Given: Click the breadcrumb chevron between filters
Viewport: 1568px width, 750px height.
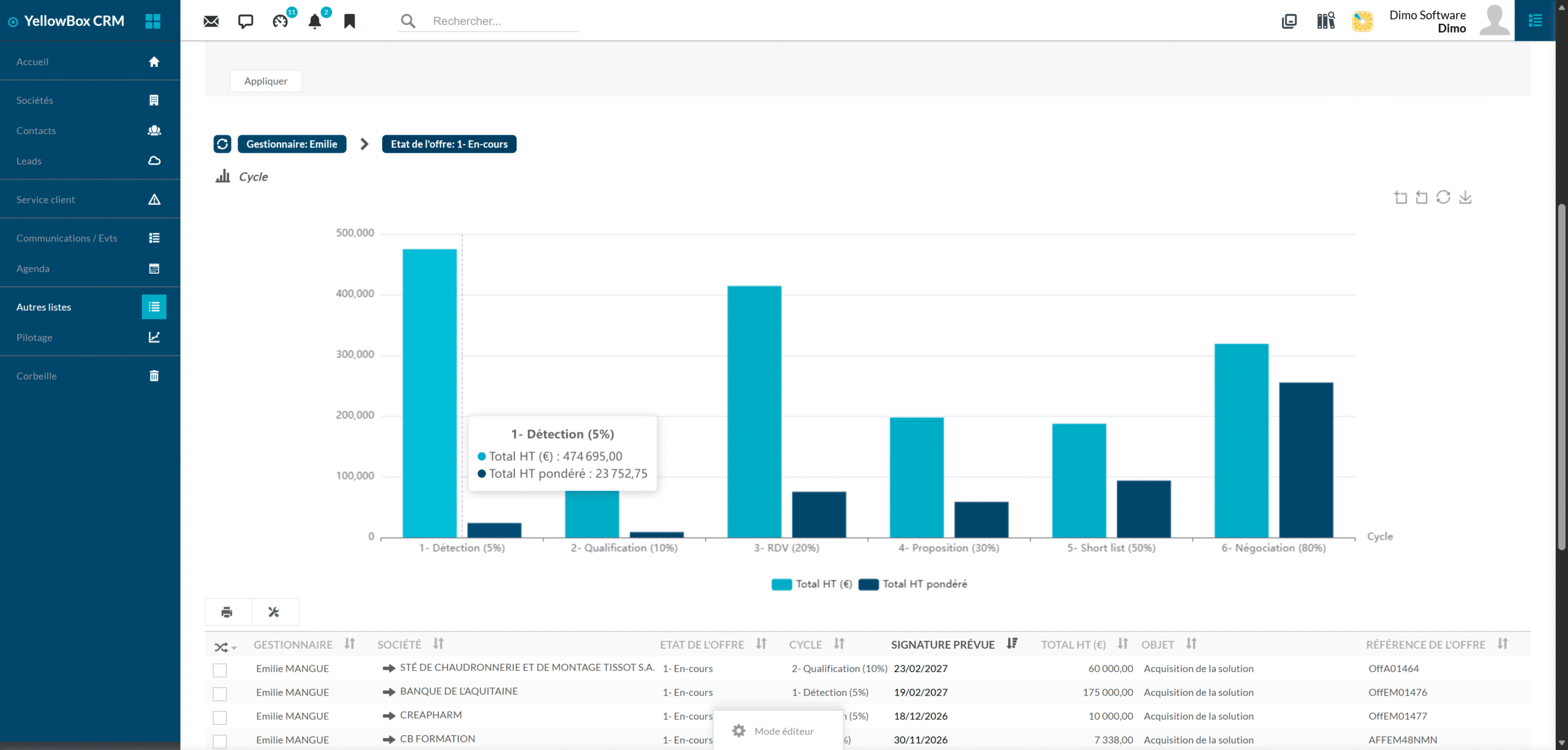Looking at the screenshot, I should (364, 144).
